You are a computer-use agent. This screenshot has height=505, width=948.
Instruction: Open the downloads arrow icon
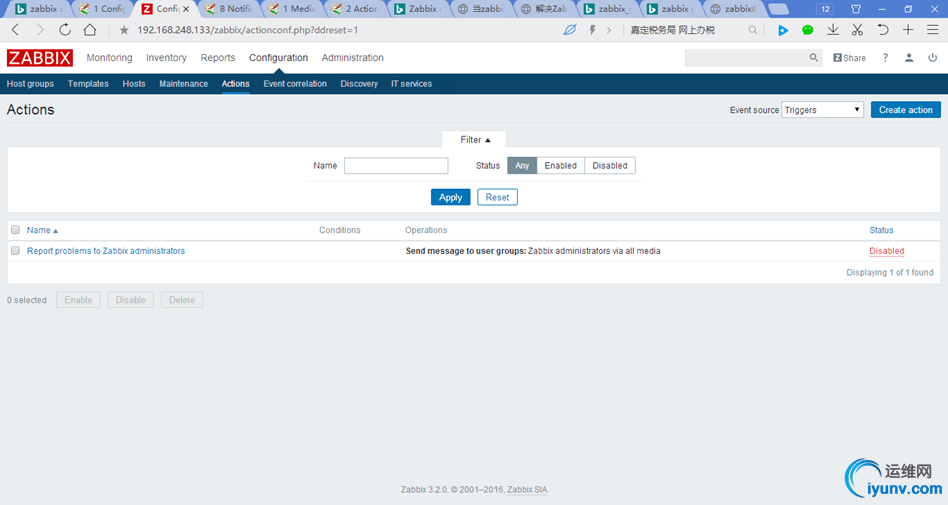[x=833, y=30]
